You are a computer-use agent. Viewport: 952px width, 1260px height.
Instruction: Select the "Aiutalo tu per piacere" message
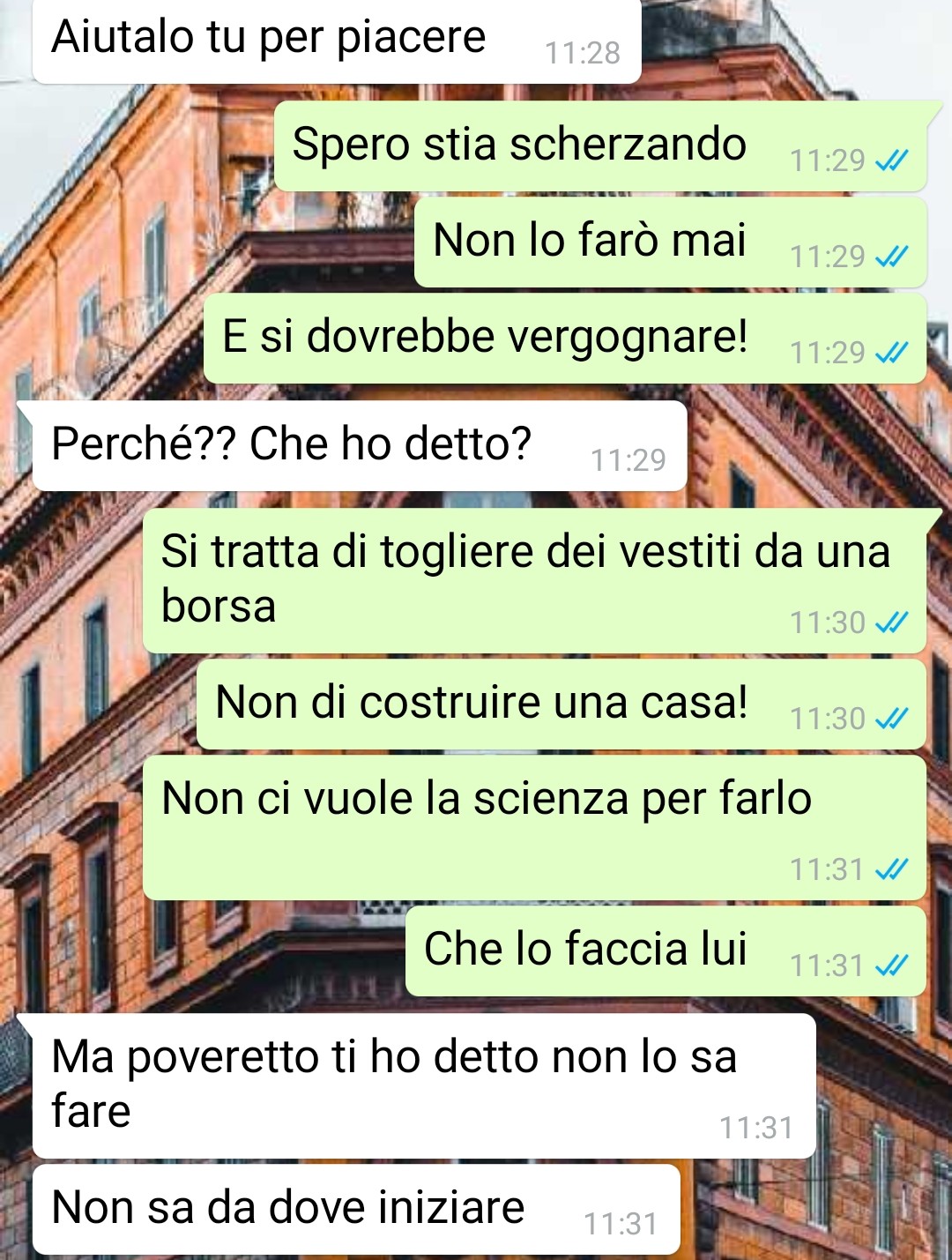[337, 41]
